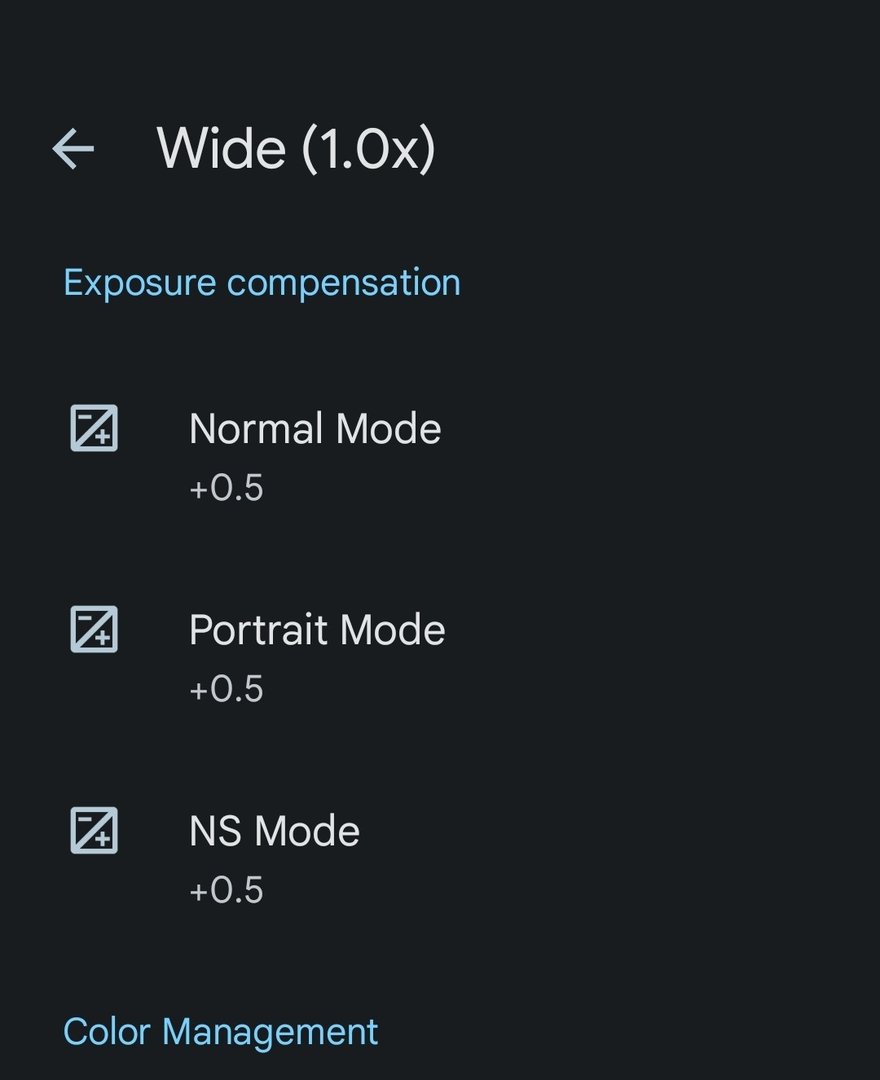Tap the Normal Mode label text

point(315,429)
